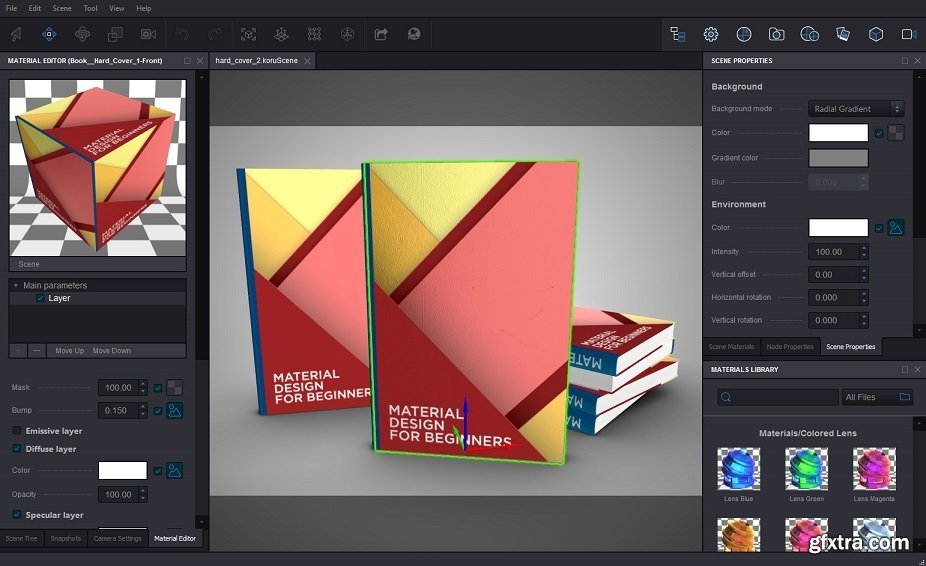Collapse the Main parameters tree
This screenshot has width=926, height=566.
tap(16, 286)
